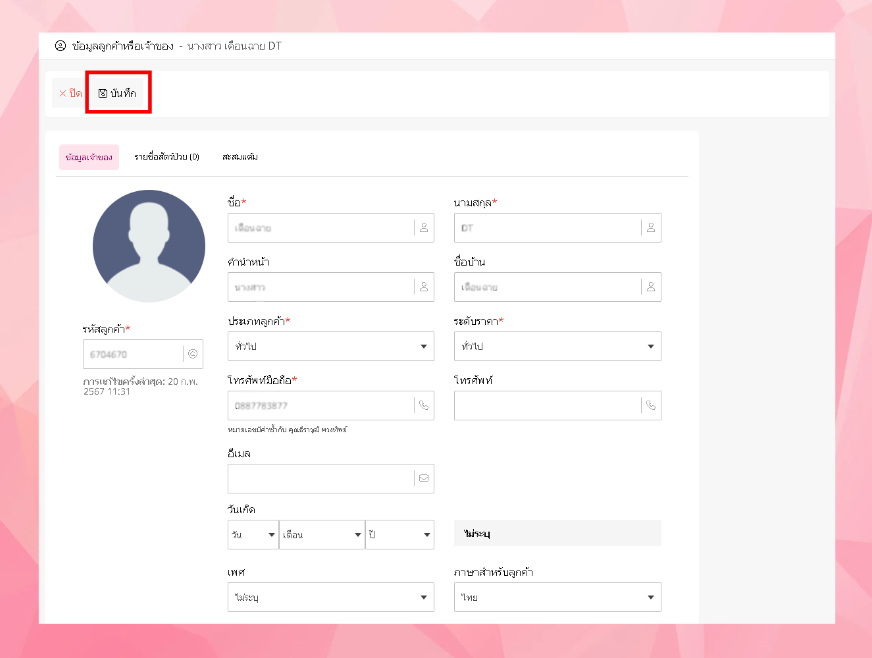Click the ไม่ระบุ age display box
The image size is (872, 658).
coord(558,533)
